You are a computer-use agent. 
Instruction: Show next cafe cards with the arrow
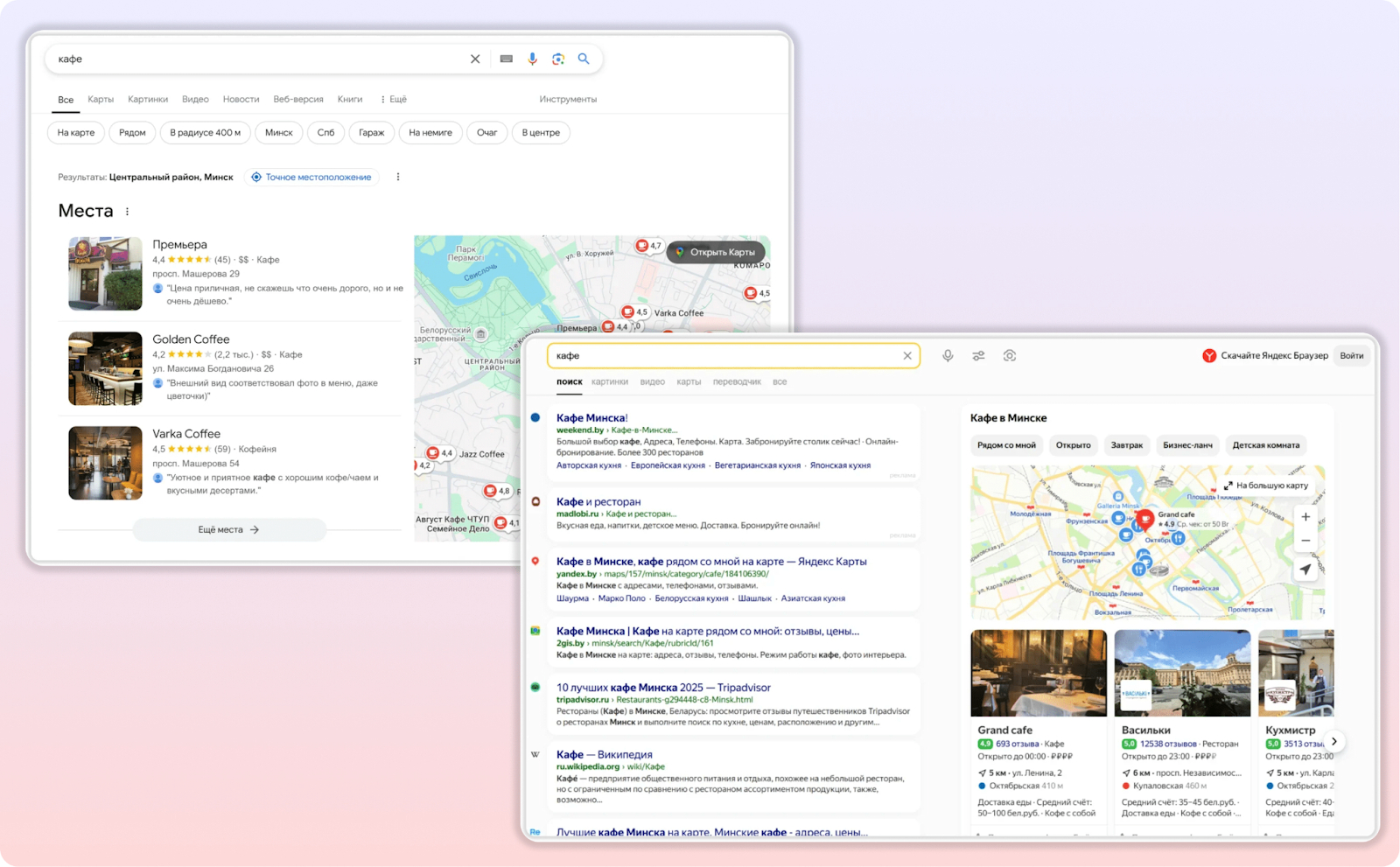coord(1333,741)
